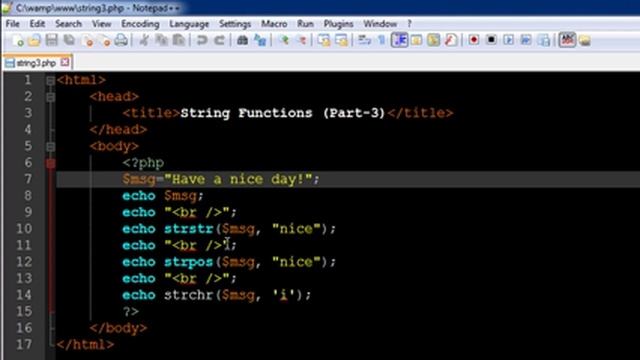Stop macro recording

click(491, 40)
